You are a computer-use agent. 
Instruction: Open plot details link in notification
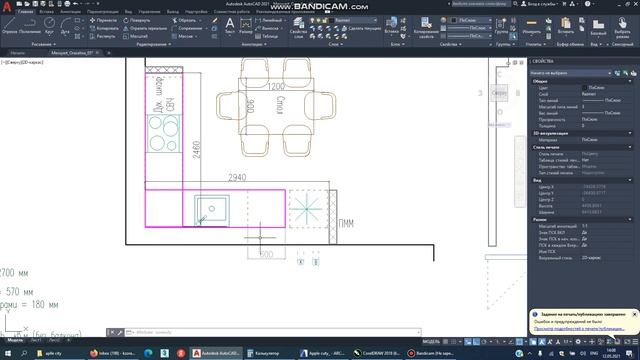point(579,329)
